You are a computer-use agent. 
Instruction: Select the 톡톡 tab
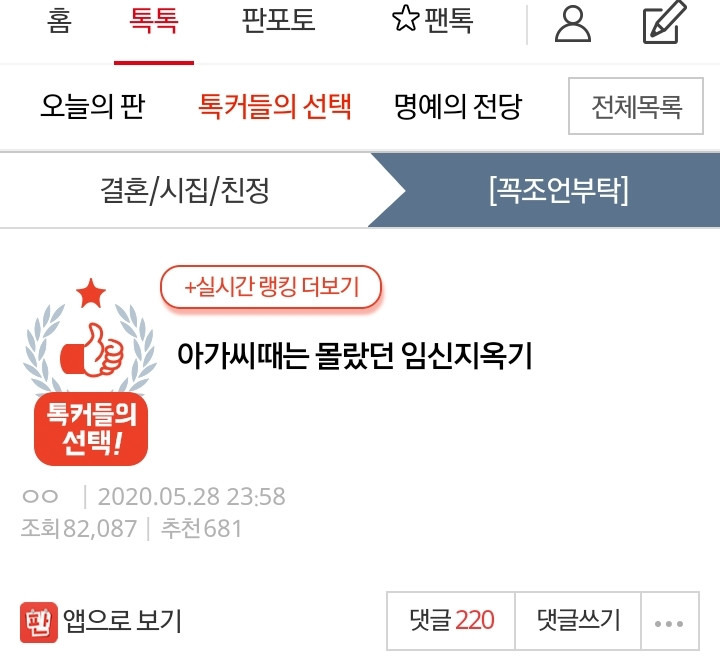click(x=154, y=21)
